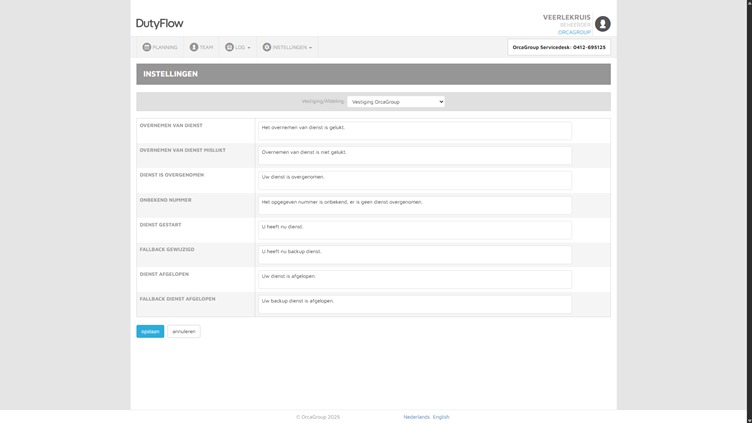Edit the Fallback gewijzigd message field
Screen dimensions: 752x423
point(415,255)
